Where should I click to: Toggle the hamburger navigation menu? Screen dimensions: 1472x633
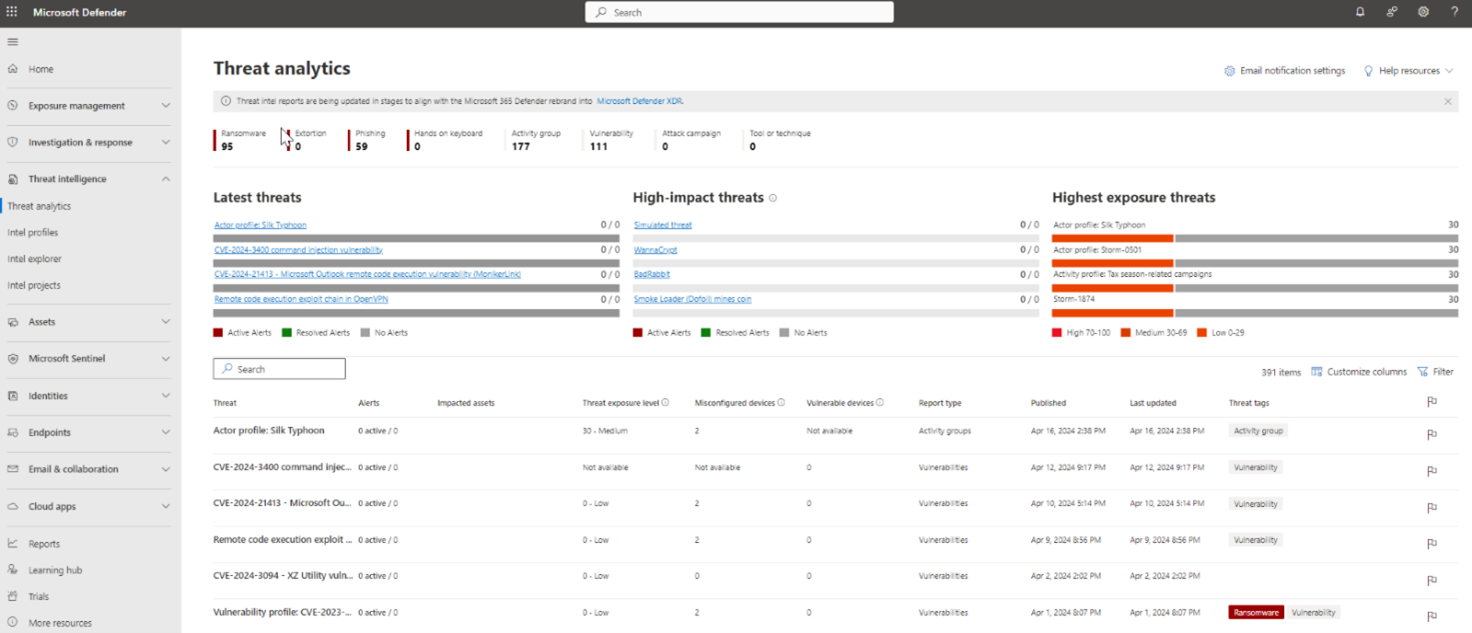(13, 42)
